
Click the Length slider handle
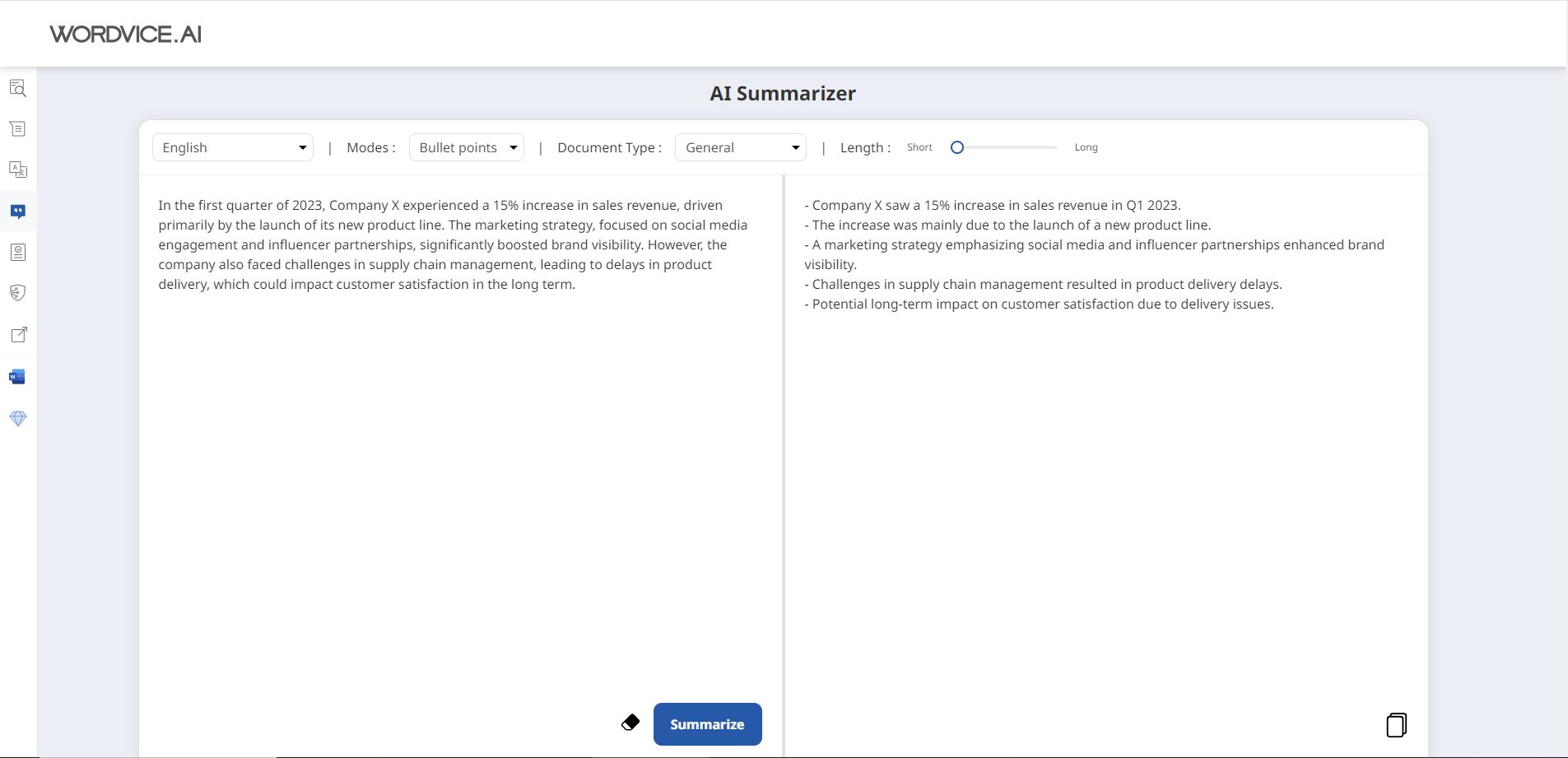956,147
